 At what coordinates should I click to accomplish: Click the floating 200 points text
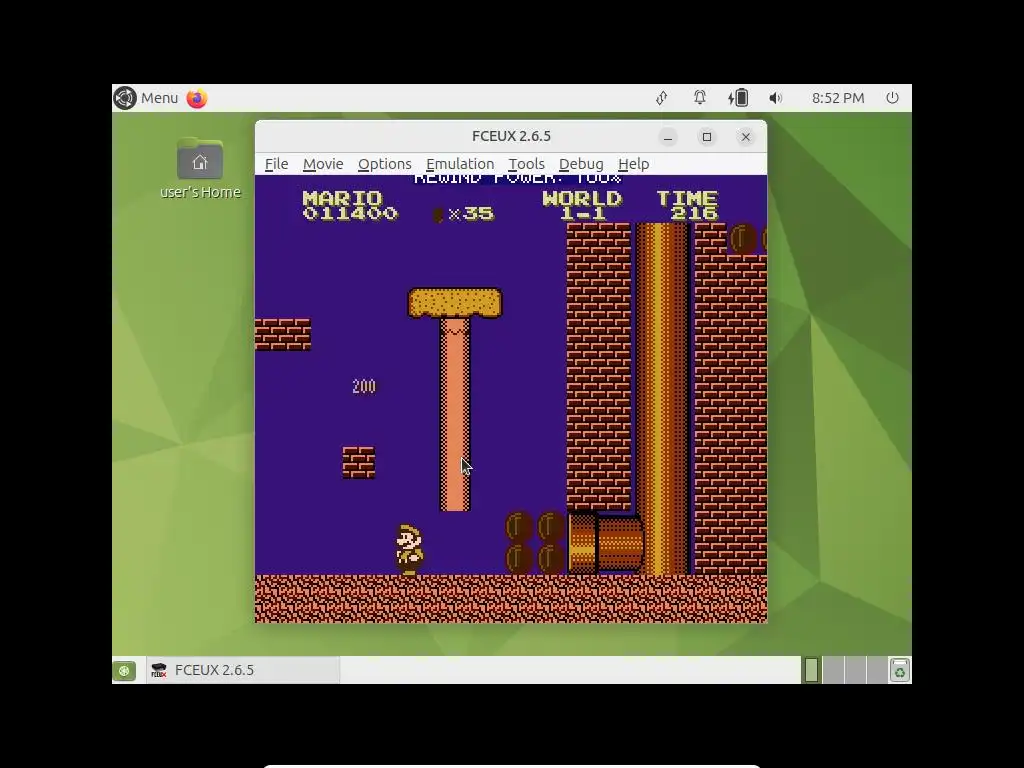(x=364, y=387)
